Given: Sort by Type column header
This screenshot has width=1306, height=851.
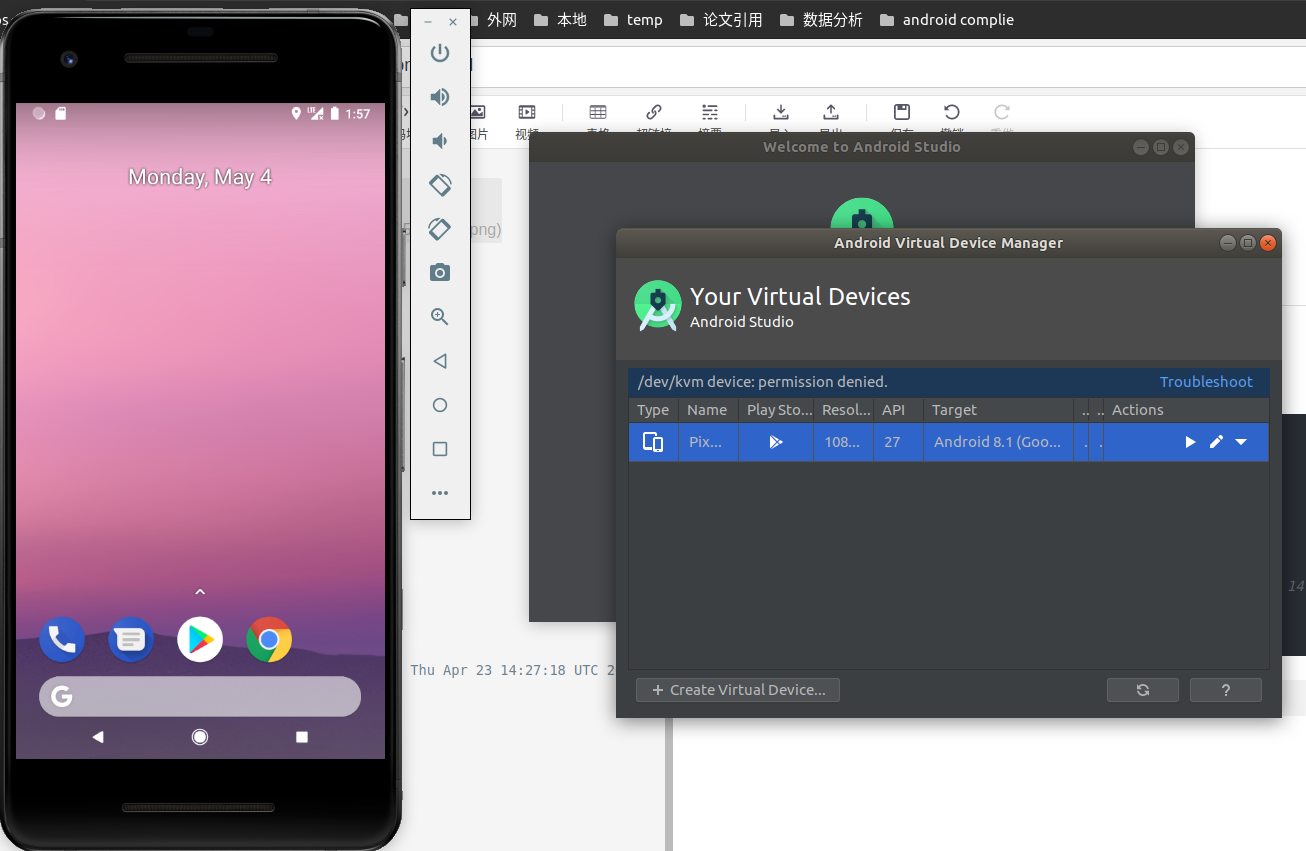Looking at the screenshot, I should pos(653,410).
